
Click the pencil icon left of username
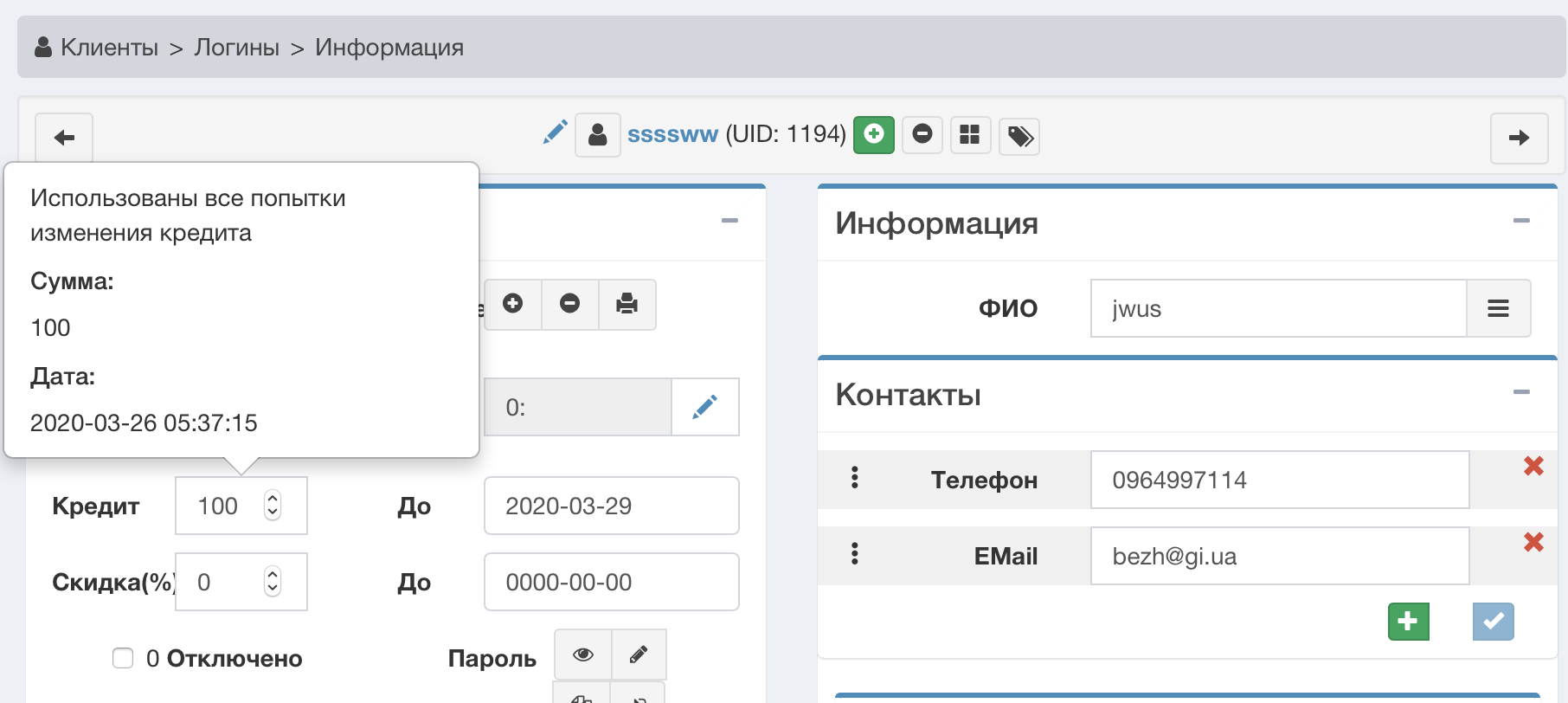(x=555, y=132)
